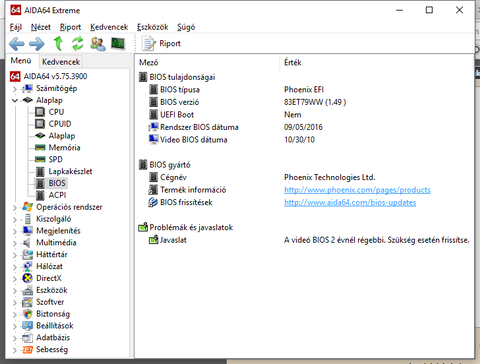
Task: Click the Riport toolbar button
Action: tap(161, 43)
